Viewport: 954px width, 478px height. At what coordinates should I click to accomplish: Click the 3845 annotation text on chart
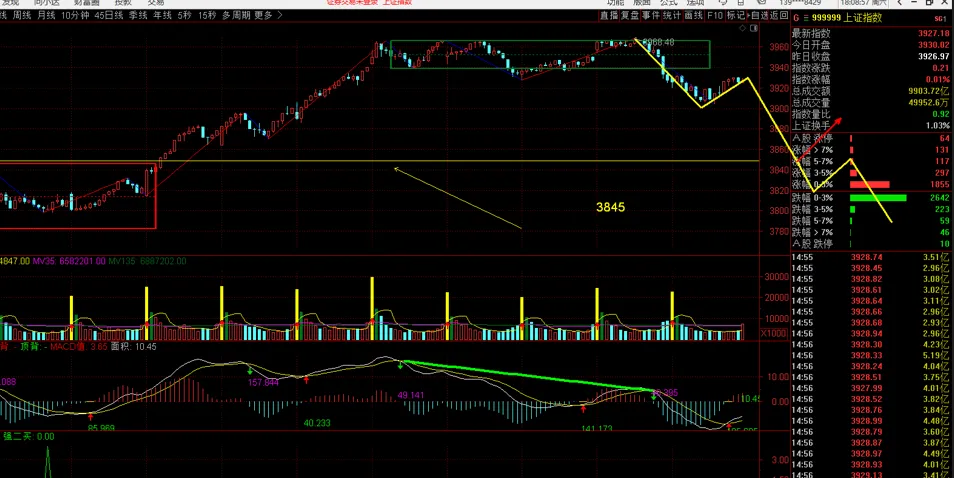pos(610,207)
